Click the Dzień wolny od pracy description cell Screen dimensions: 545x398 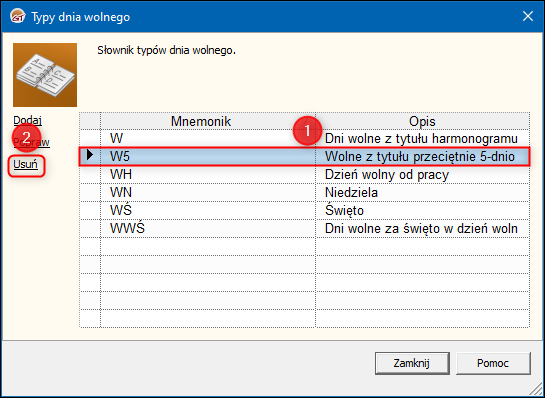click(422, 174)
